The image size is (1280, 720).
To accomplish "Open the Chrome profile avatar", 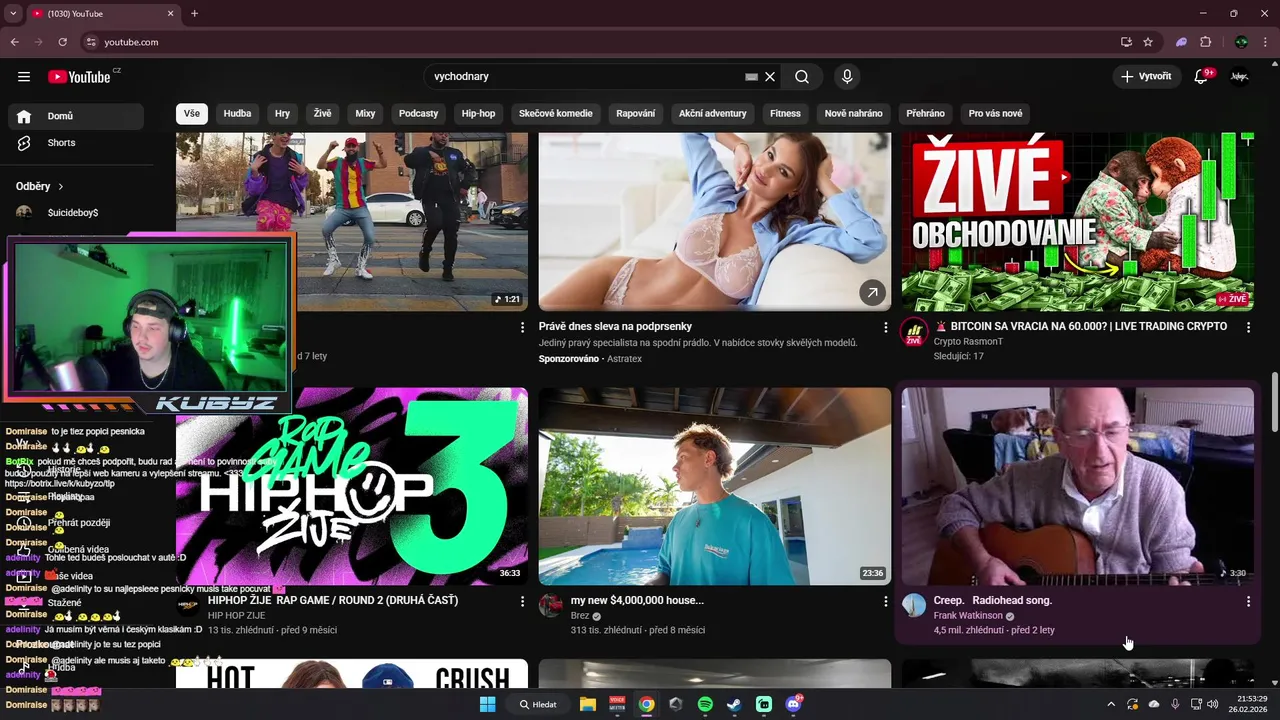I will point(1241,42).
